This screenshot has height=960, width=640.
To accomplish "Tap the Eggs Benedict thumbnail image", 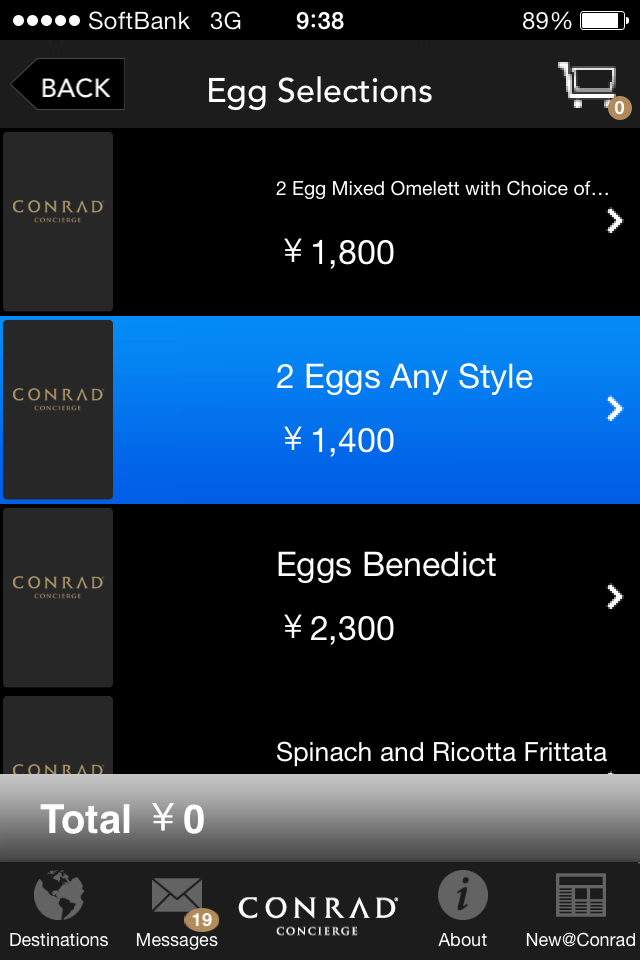I will 58,597.
